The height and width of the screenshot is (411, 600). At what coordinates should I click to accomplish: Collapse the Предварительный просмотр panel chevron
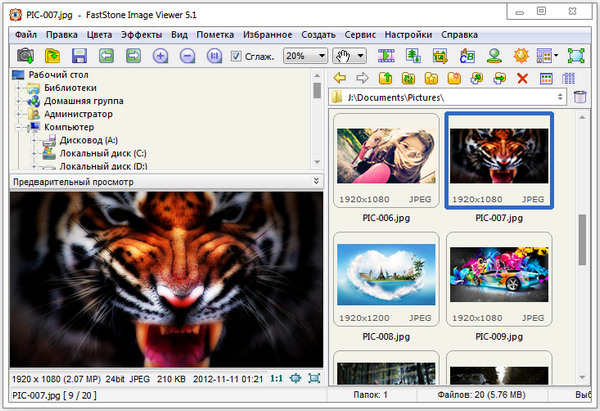[x=316, y=181]
